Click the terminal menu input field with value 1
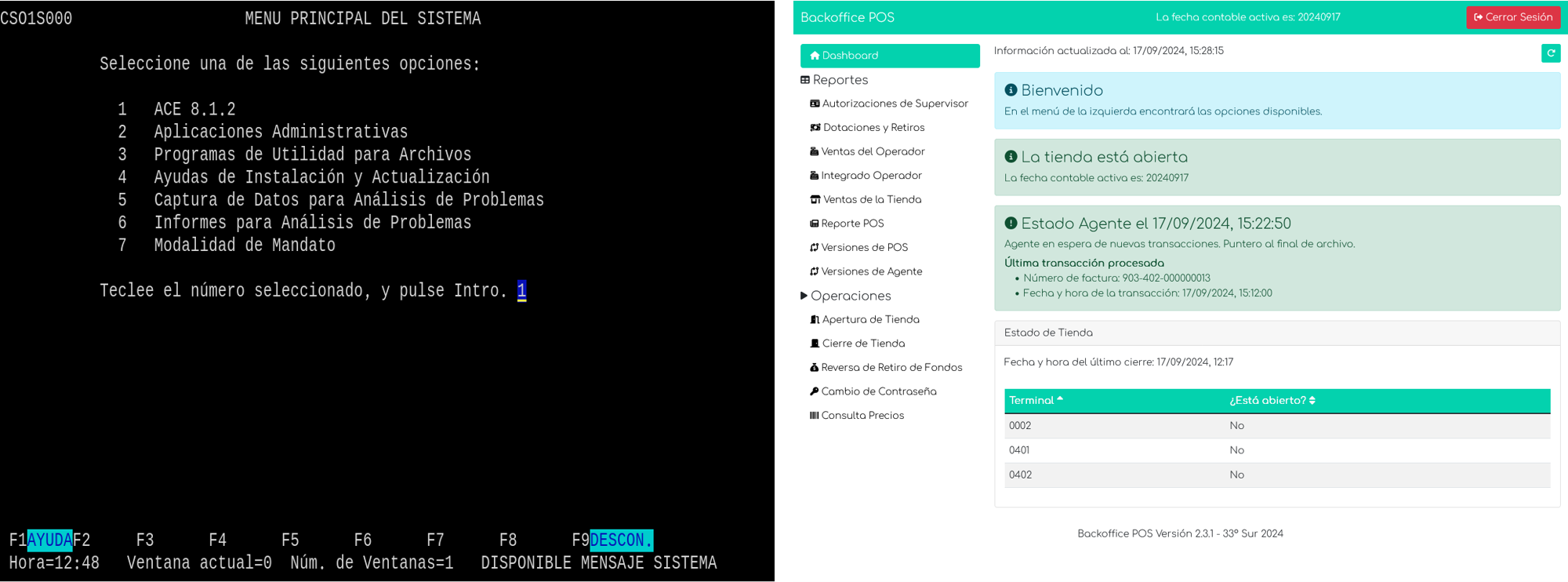 coord(521,291)
